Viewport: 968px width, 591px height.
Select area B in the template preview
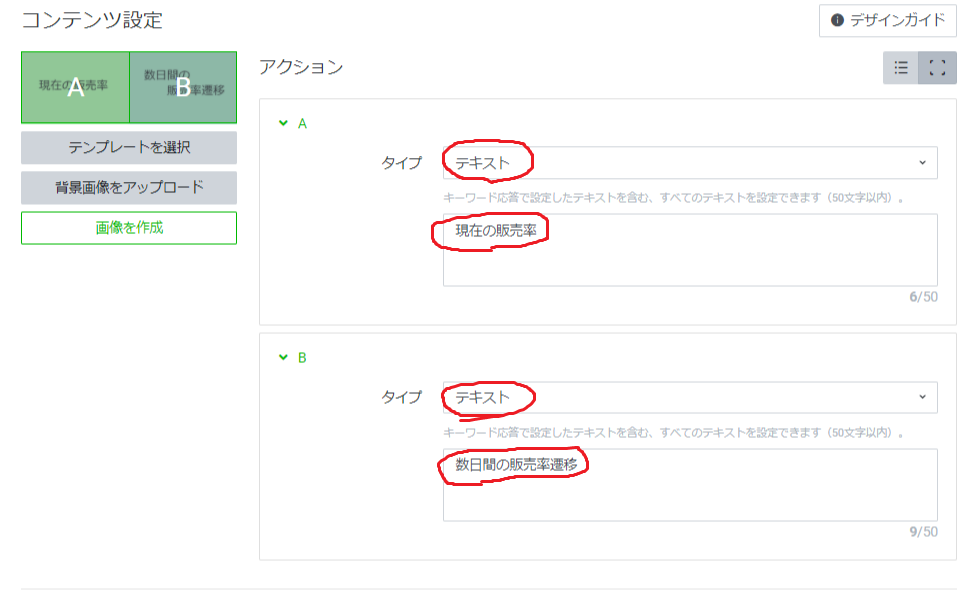tap(185, 87)
